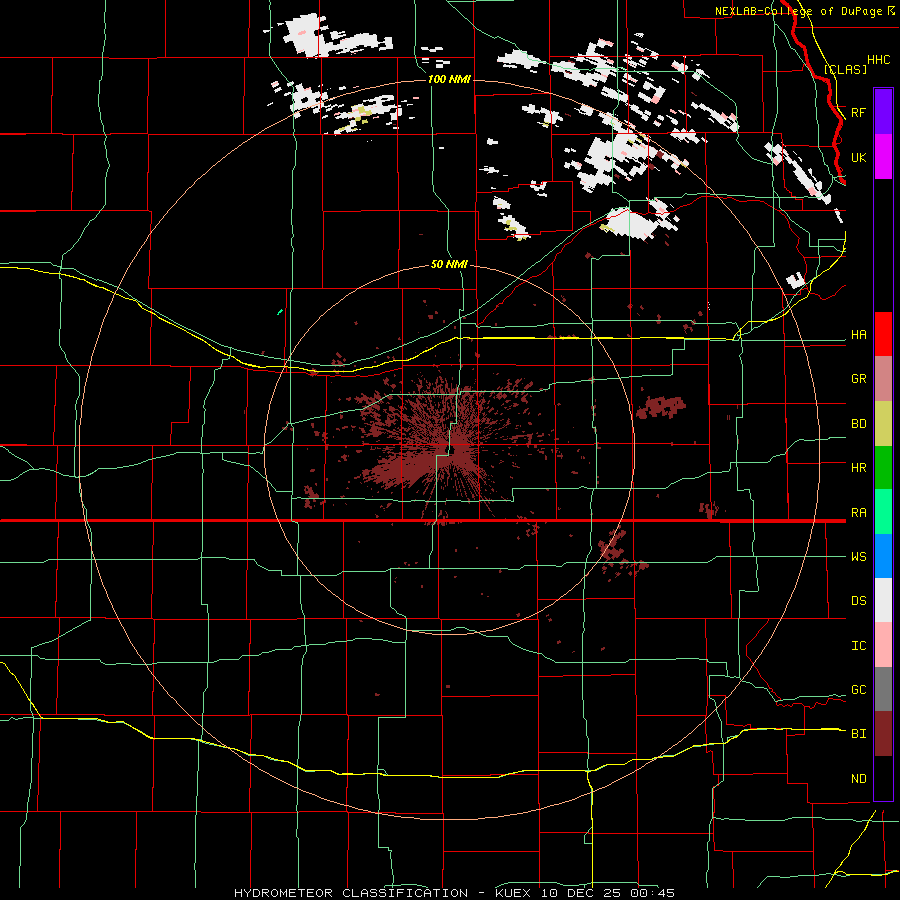Click the gray GC legend swatch
Screen dimensions: 900x900
[x=883, y=689]
